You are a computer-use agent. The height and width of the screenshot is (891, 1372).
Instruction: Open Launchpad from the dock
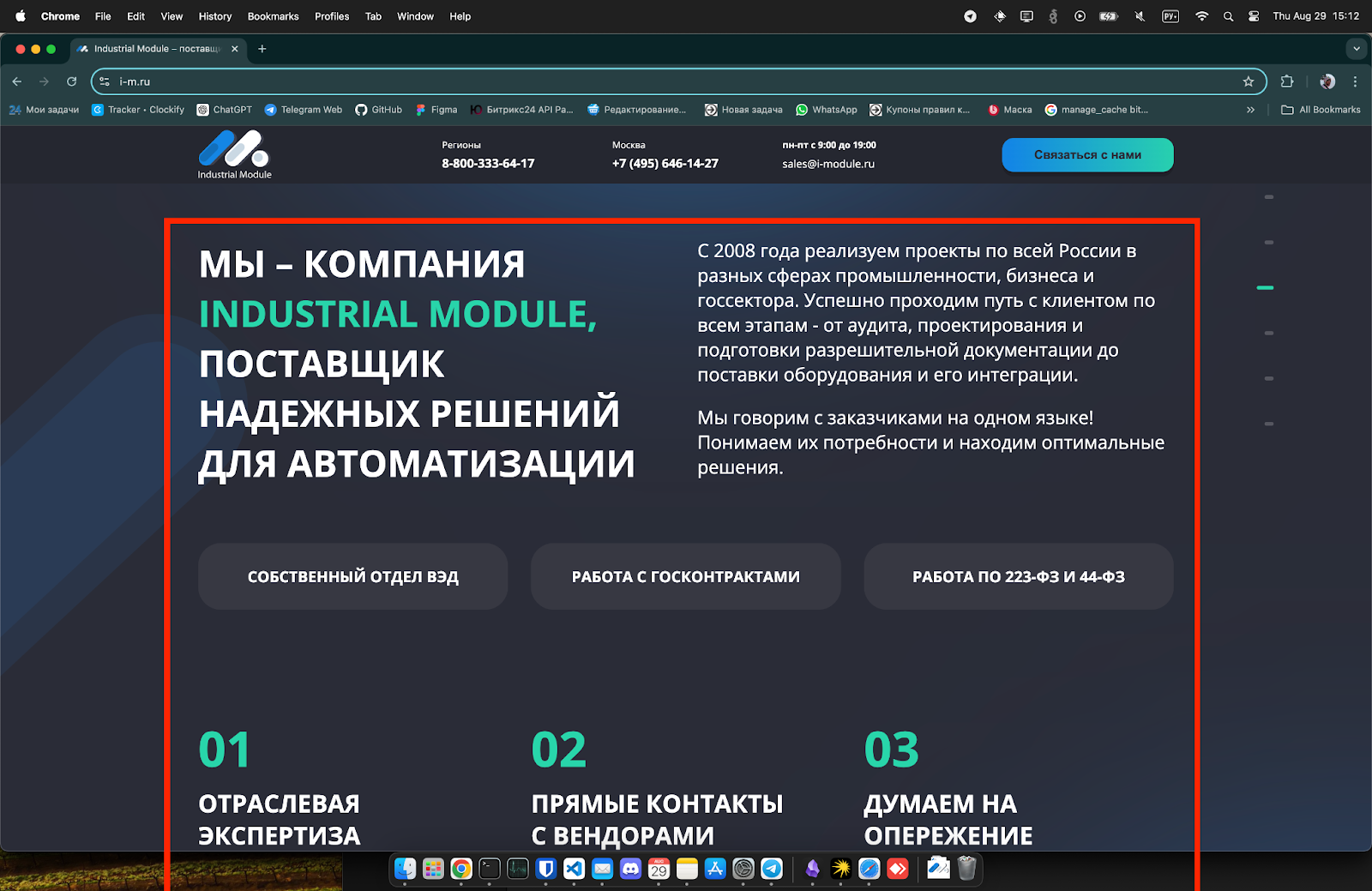(x=434, y=869)
